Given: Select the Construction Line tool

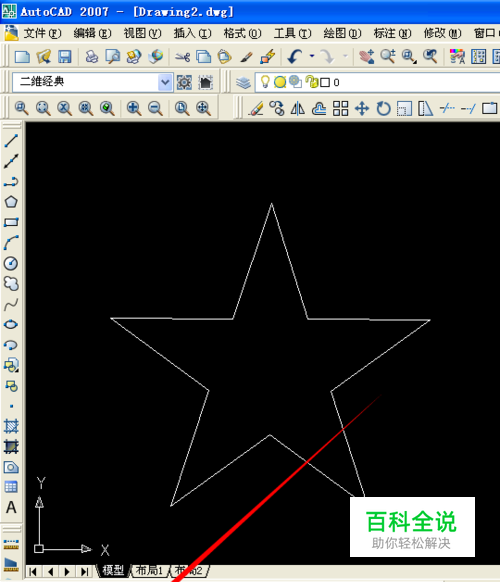Looking at the screenshot, I should (11, 161).
